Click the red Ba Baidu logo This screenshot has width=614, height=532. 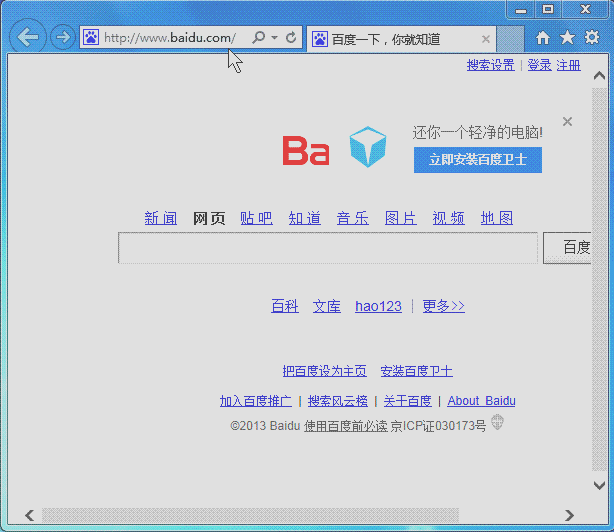(x=306, y=151)
